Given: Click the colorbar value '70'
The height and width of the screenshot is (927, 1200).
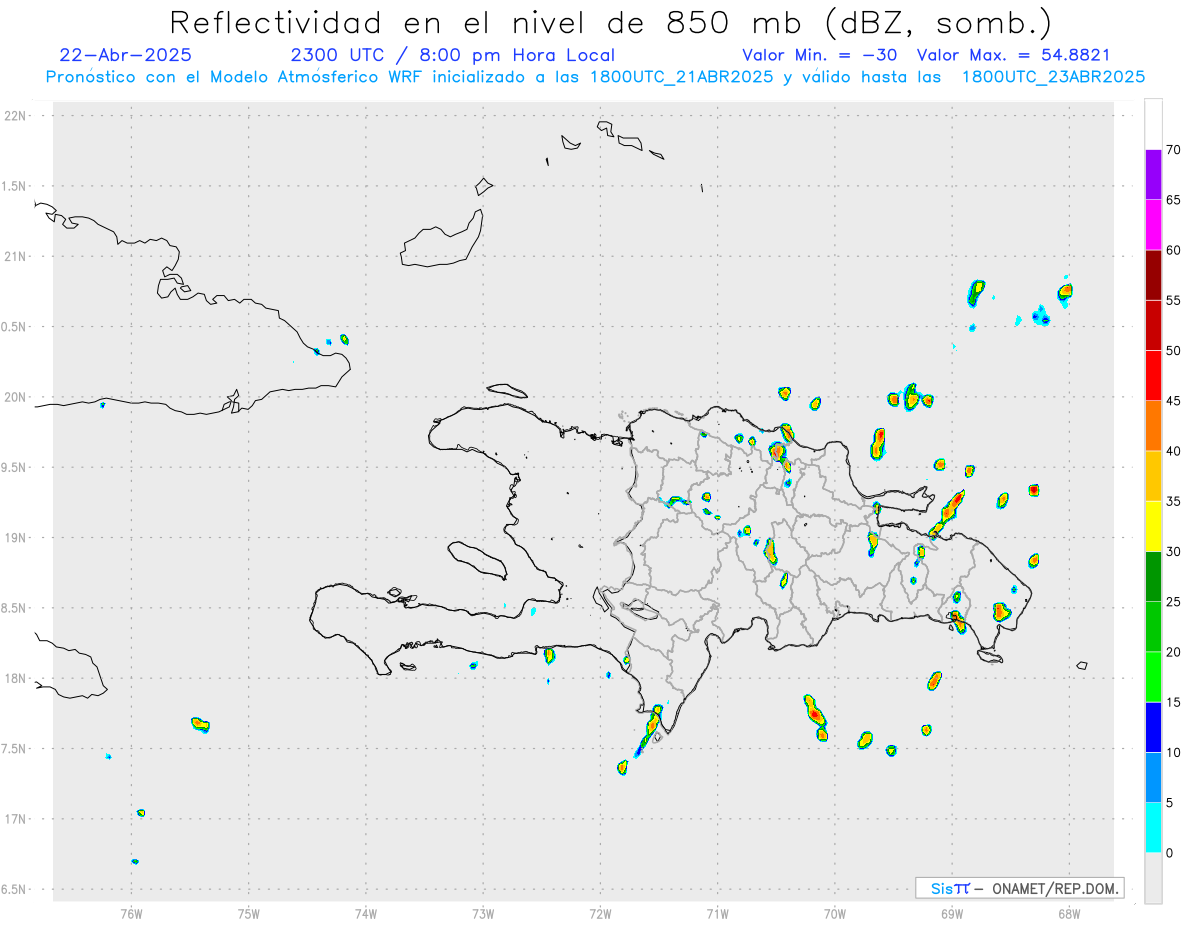Looking at the screenshot, I should click(x=1174, y=150).
